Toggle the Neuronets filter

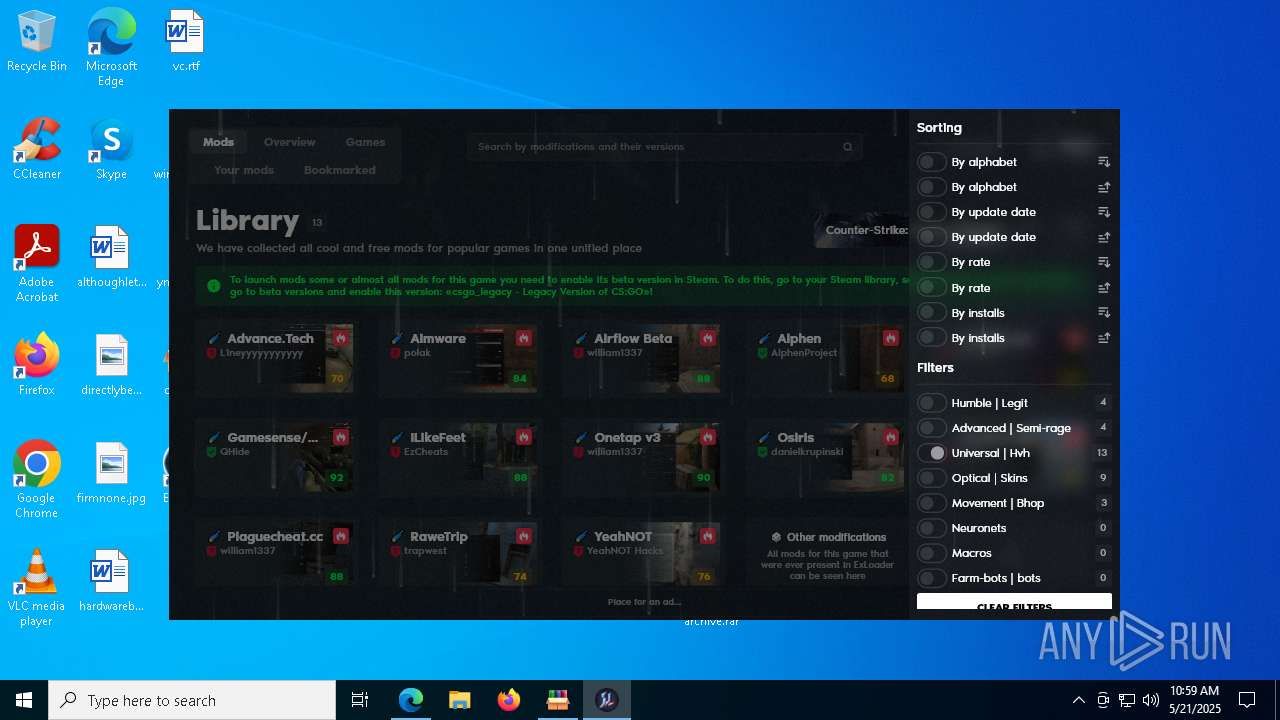click(931, 528)
